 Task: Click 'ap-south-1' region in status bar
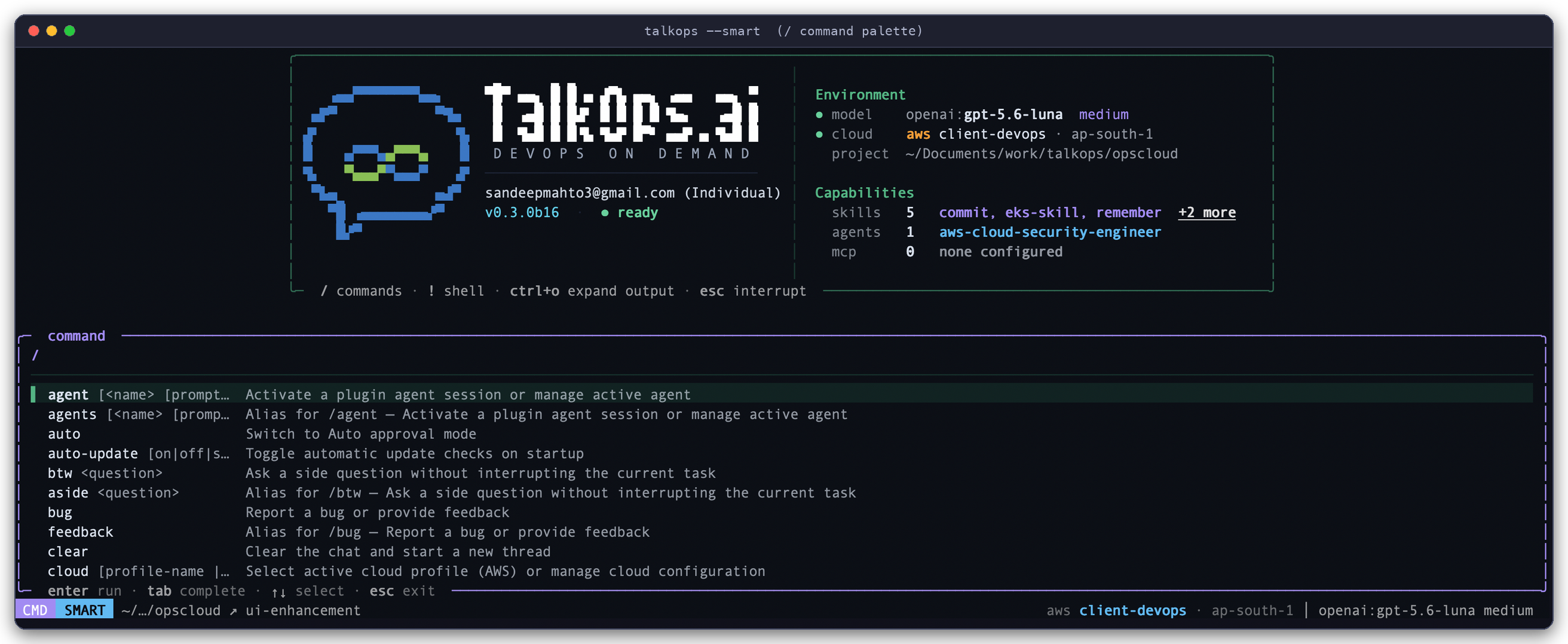click(1251, 611)
